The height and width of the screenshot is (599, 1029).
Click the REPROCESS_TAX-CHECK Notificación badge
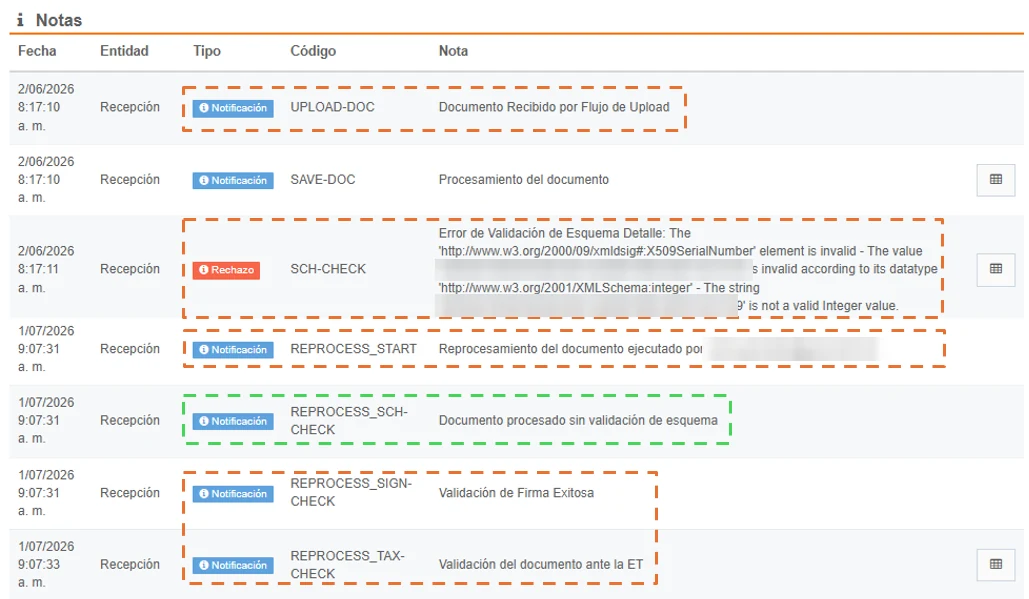(233, 565)
